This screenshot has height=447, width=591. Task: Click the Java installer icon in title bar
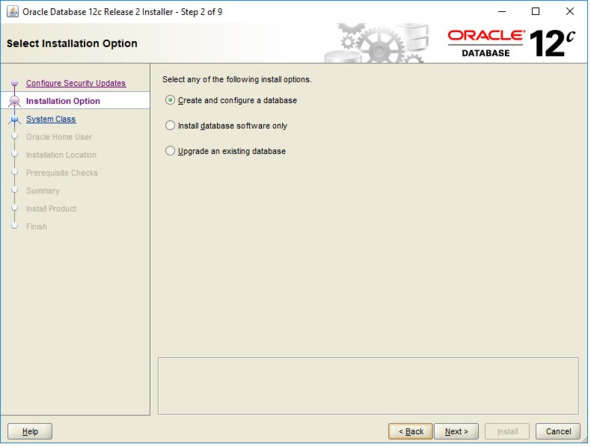click(12, 12)
